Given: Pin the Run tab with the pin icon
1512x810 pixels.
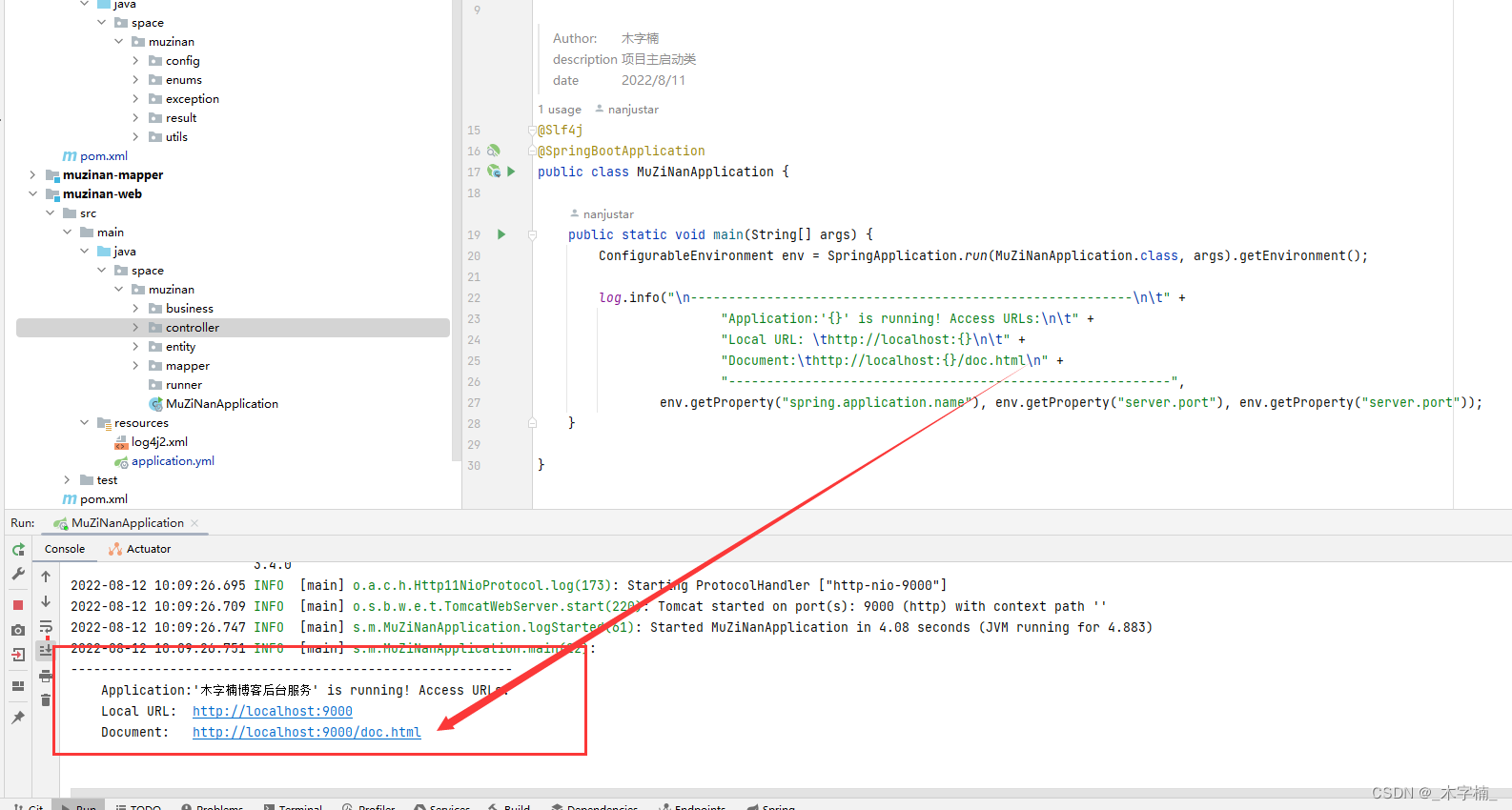Looking at the screenshot, I should tap(18, 718).
